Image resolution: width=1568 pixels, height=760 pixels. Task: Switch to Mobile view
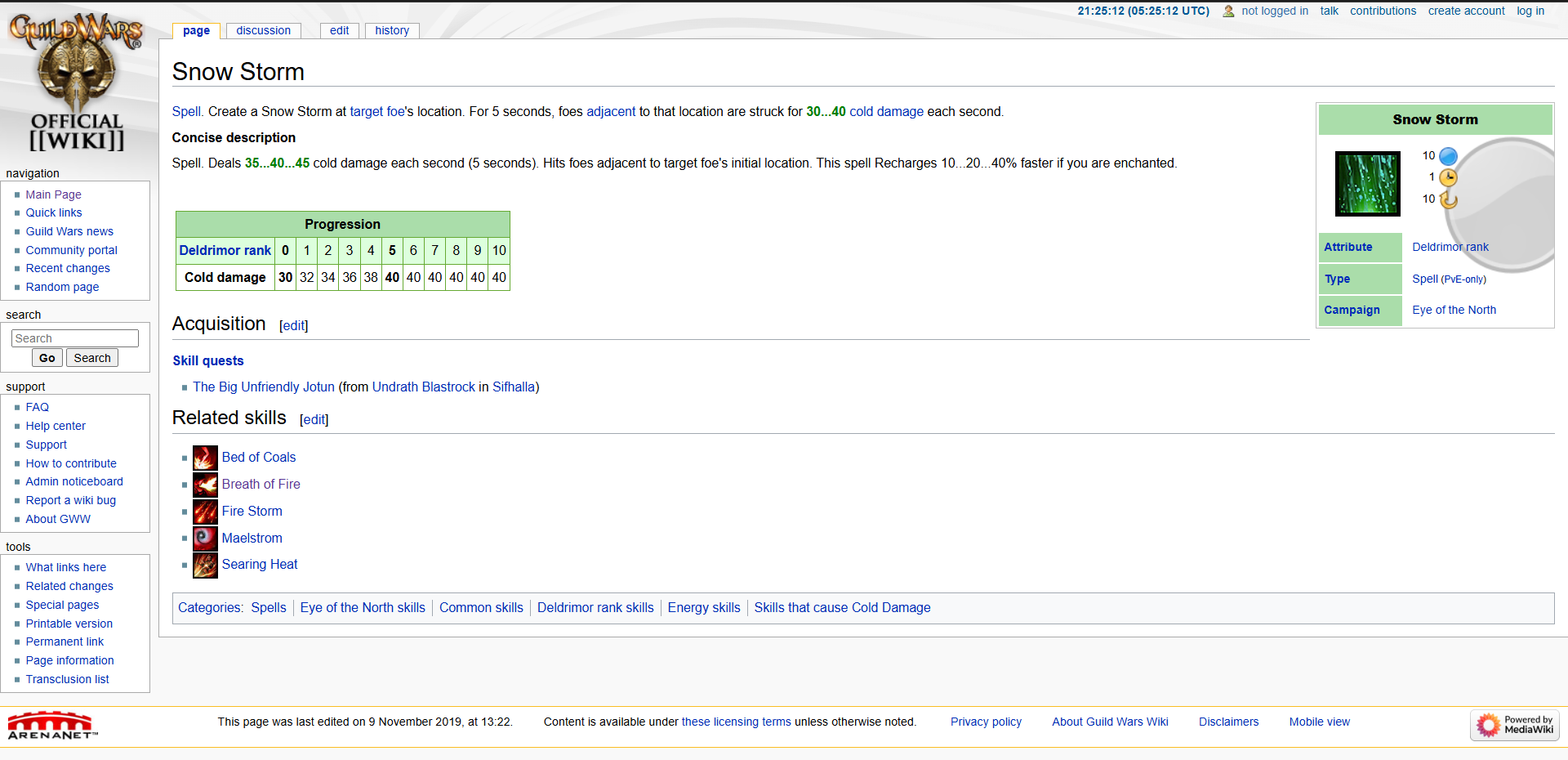1319,722
